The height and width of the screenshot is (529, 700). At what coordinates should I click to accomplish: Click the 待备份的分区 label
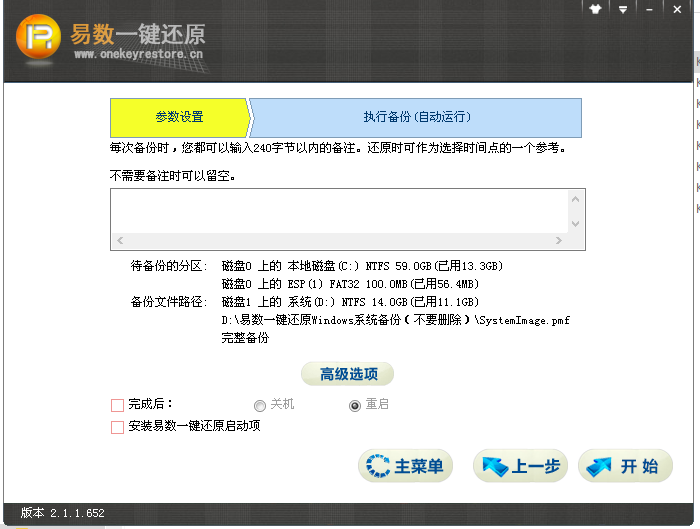pos(169,266)
